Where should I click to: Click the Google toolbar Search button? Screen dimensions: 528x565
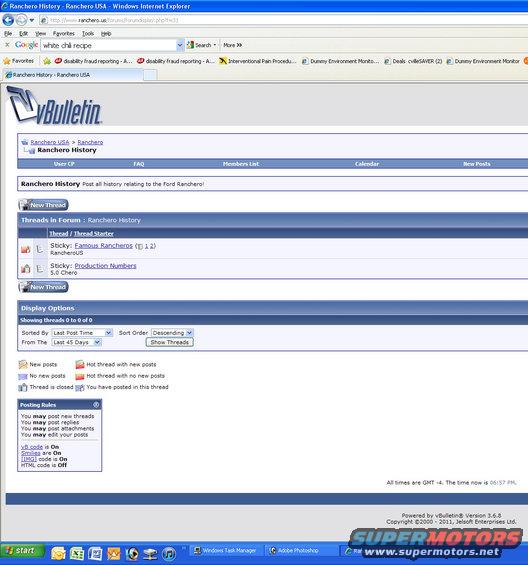[x=201, y=45]
